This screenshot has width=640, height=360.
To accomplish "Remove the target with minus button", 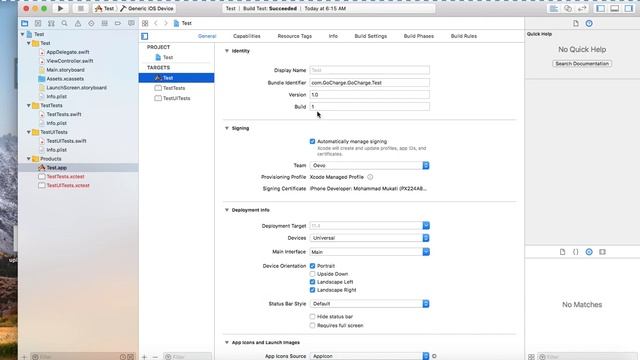I will [x=155, y=357].
